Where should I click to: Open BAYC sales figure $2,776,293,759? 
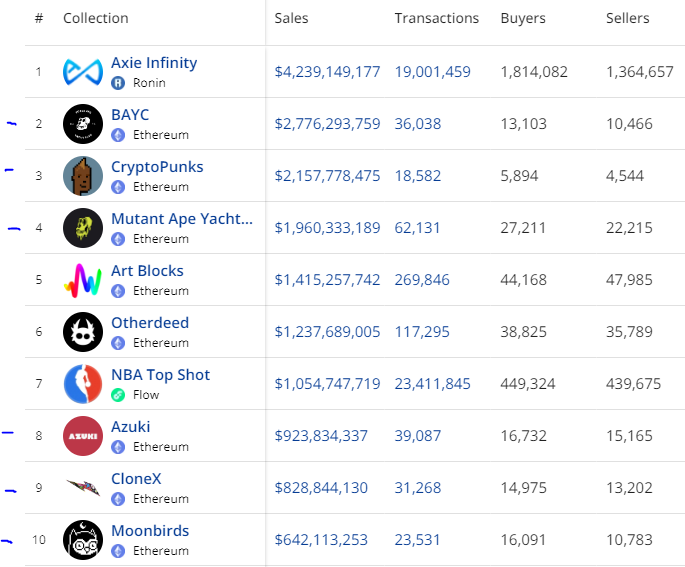327,124
